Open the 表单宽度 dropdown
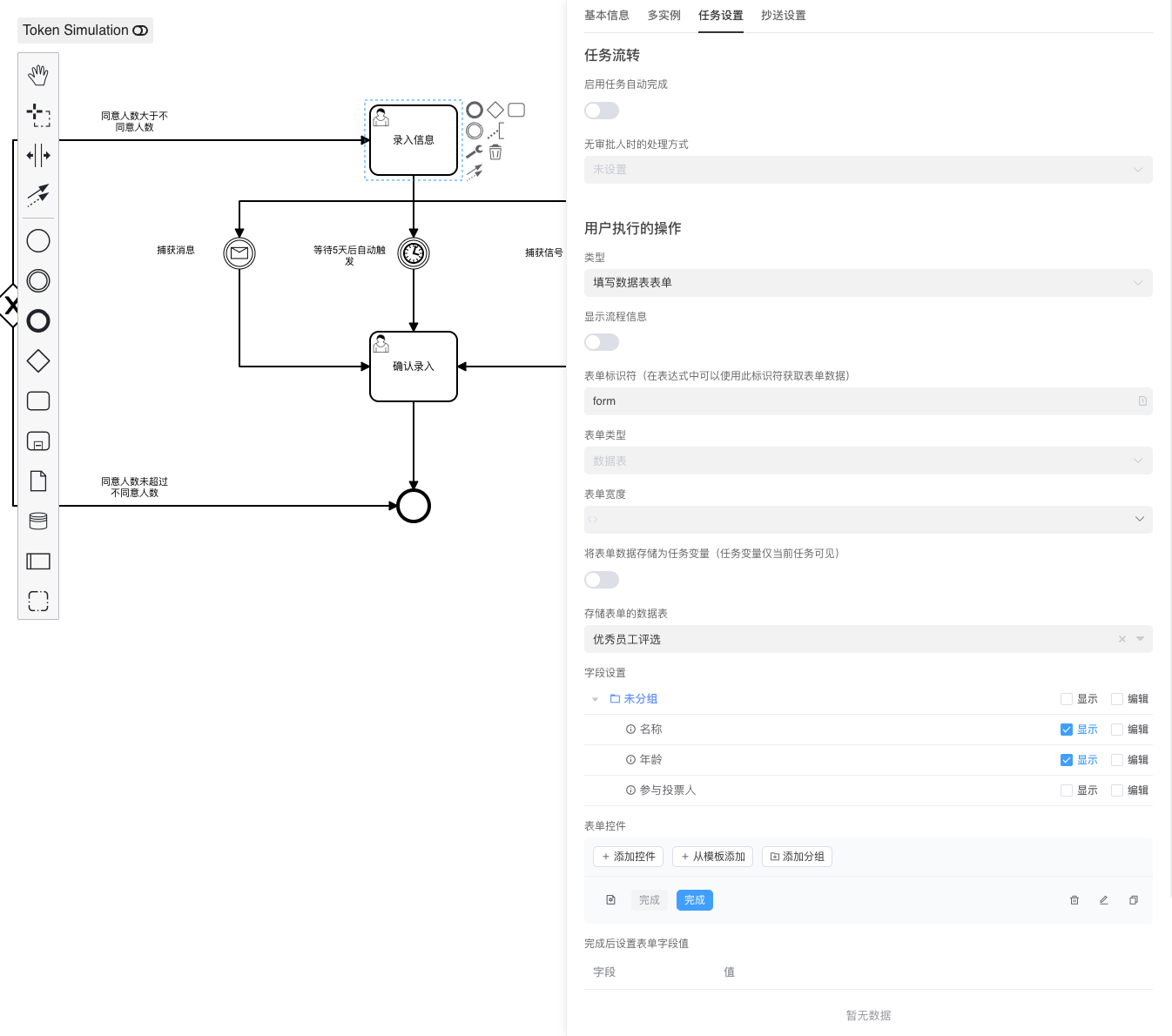The width and height of the screenshot is (1172, 1036). (x=867, y=520)
